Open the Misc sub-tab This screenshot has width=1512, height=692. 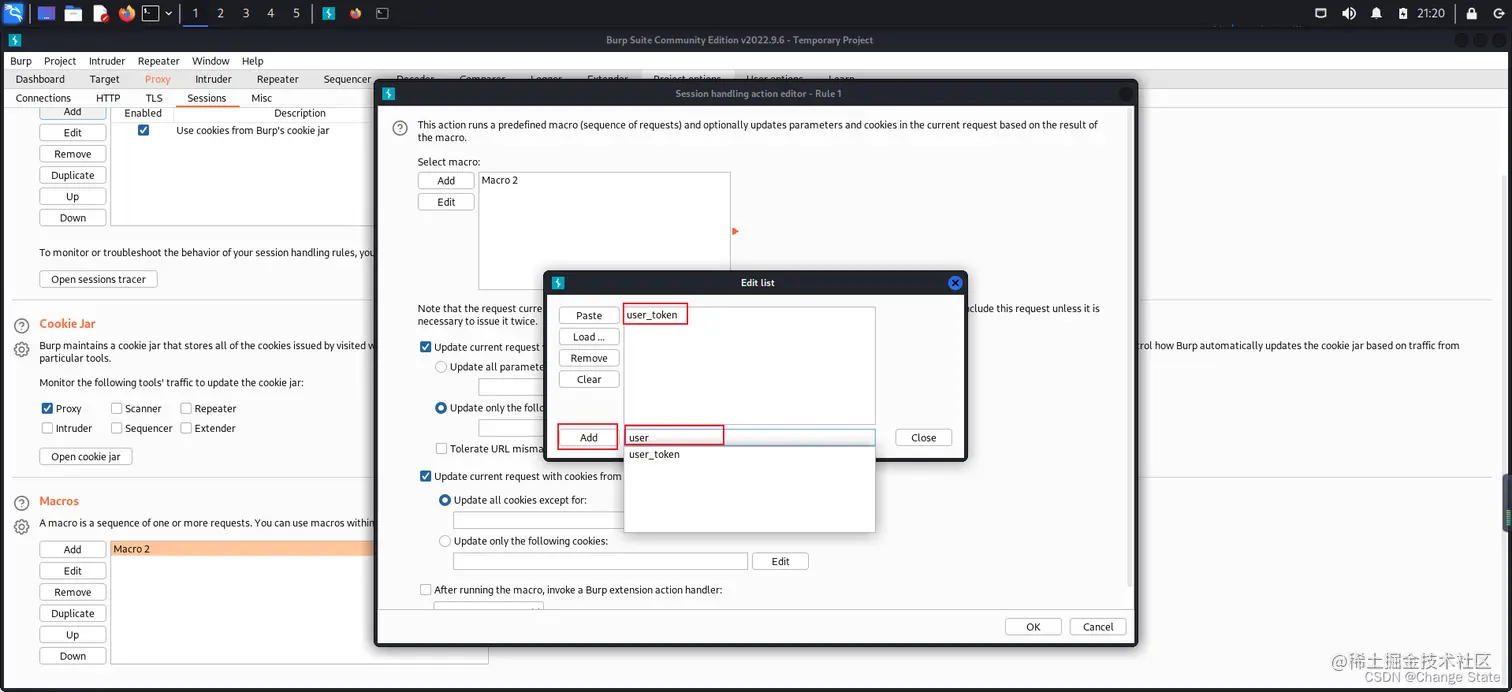pos(261,98)
